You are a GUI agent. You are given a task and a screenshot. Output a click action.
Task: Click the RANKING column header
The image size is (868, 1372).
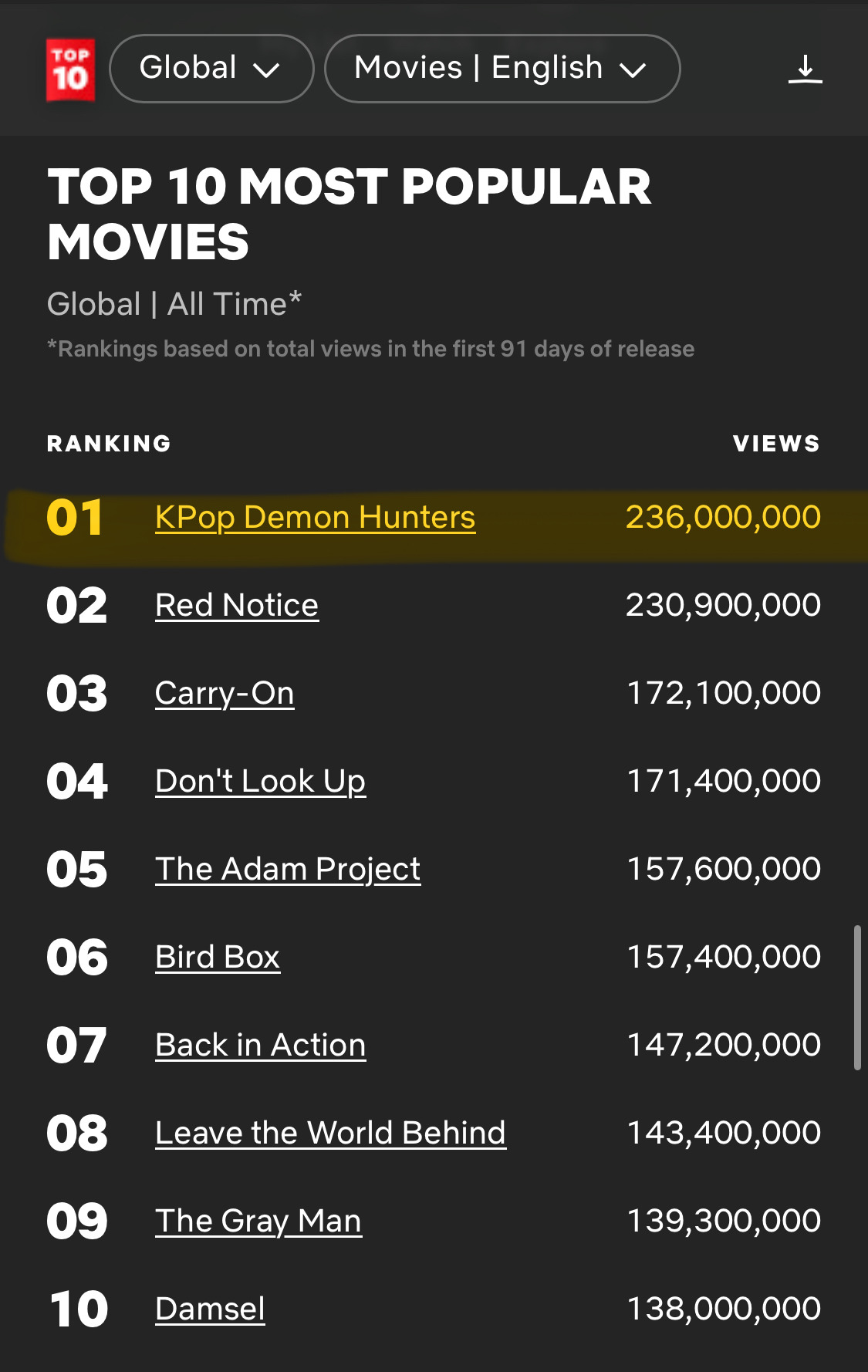coord(109,444)
